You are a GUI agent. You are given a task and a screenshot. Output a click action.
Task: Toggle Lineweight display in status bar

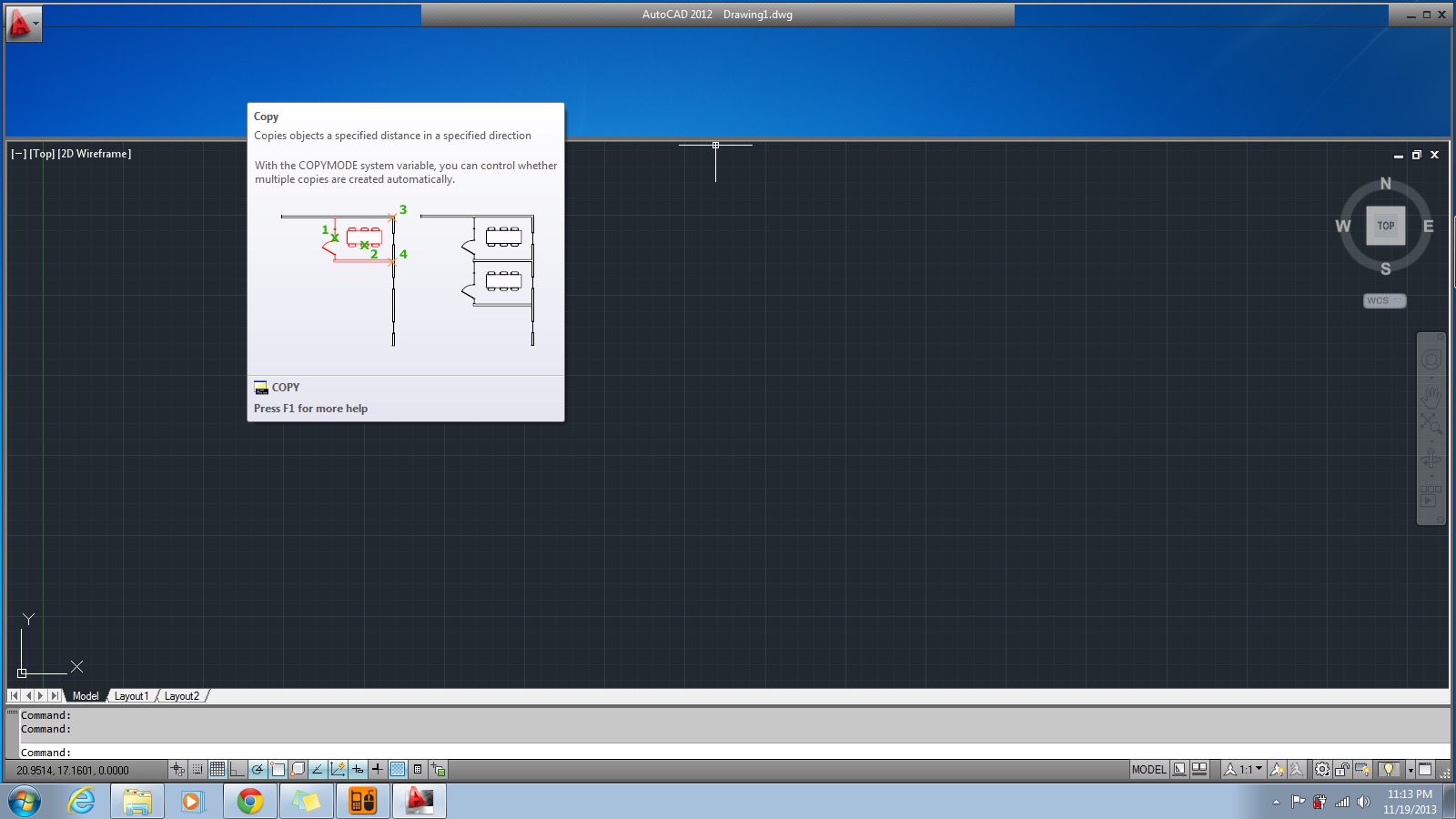click(x=378, y=769)
